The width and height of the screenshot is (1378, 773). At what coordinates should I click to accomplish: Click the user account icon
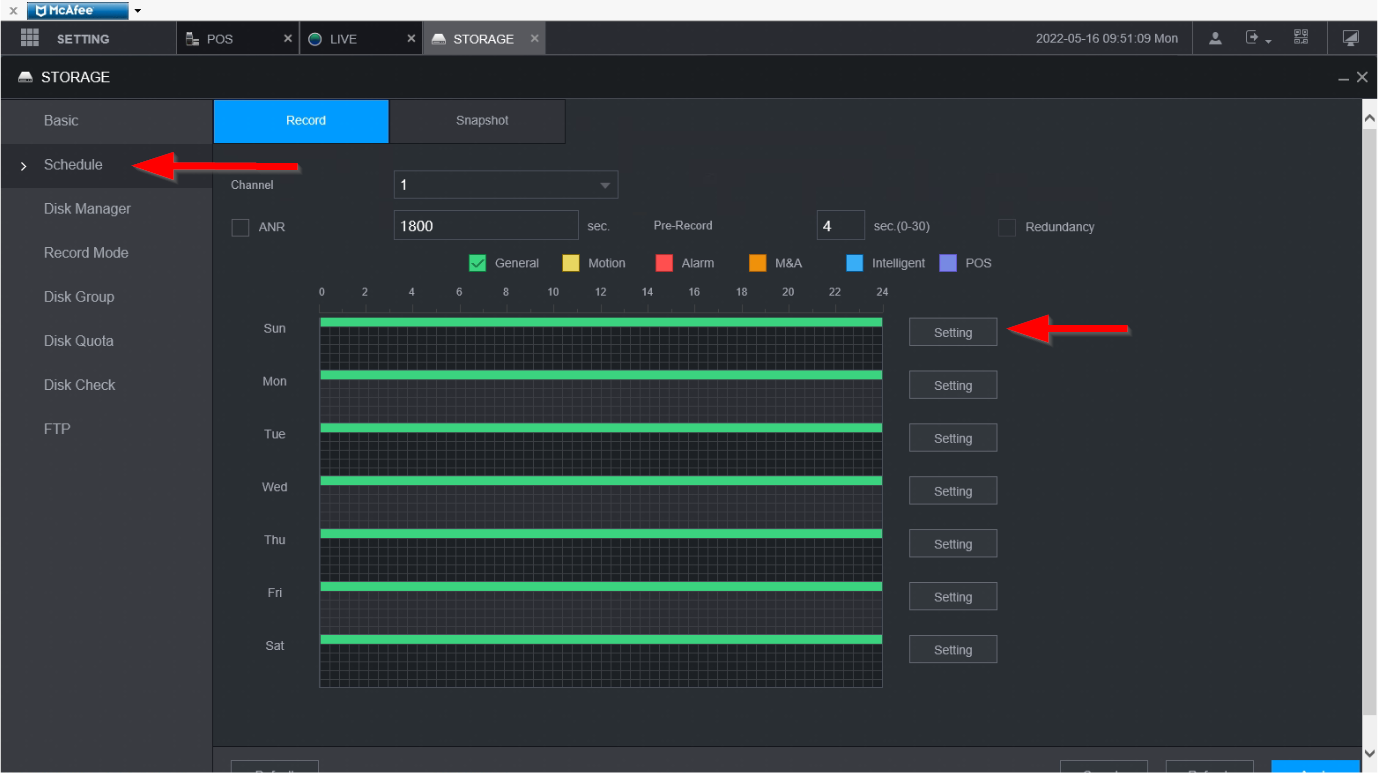(1215, 38)
